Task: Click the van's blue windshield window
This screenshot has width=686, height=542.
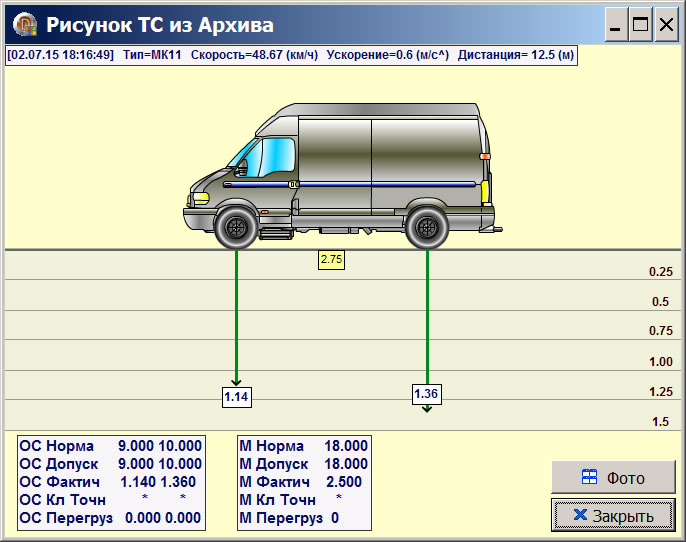Action: (264, 155)
